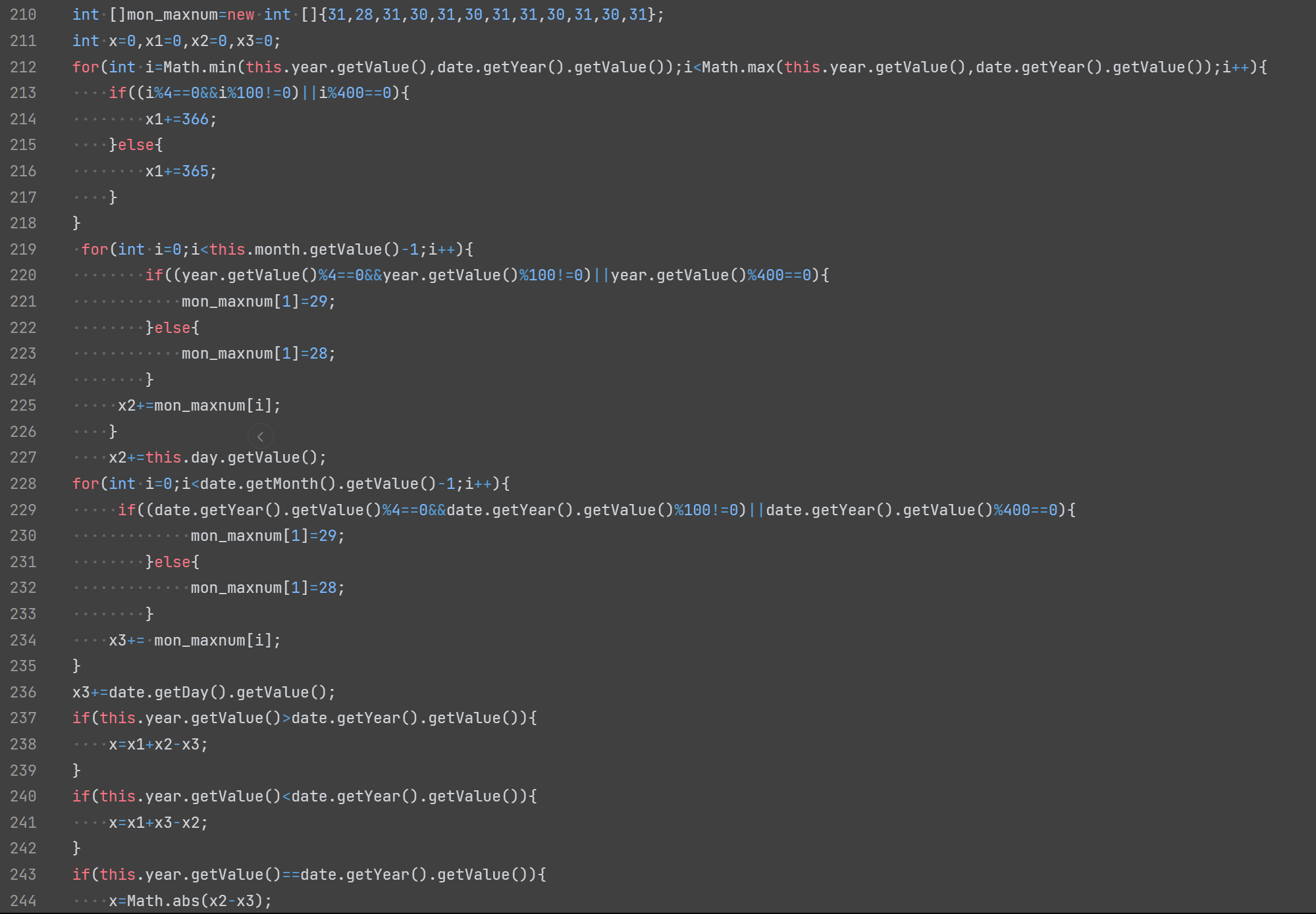Click the circular left-chevron button
The width and height of the screenshot is (1316, 914).
click(x=261, y=436)
